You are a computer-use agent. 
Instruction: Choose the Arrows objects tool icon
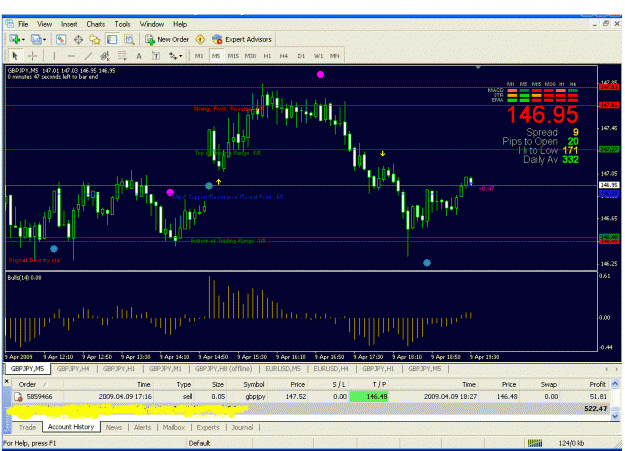pos(173,56)
